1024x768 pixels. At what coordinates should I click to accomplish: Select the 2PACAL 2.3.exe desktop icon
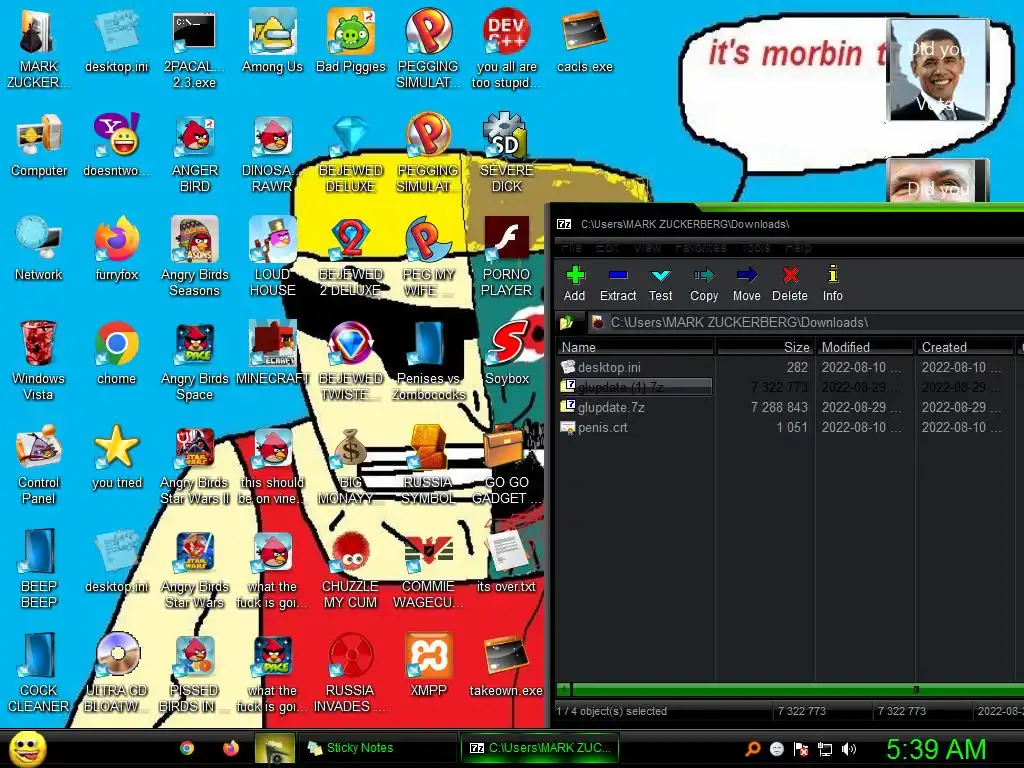click(194, 49)
